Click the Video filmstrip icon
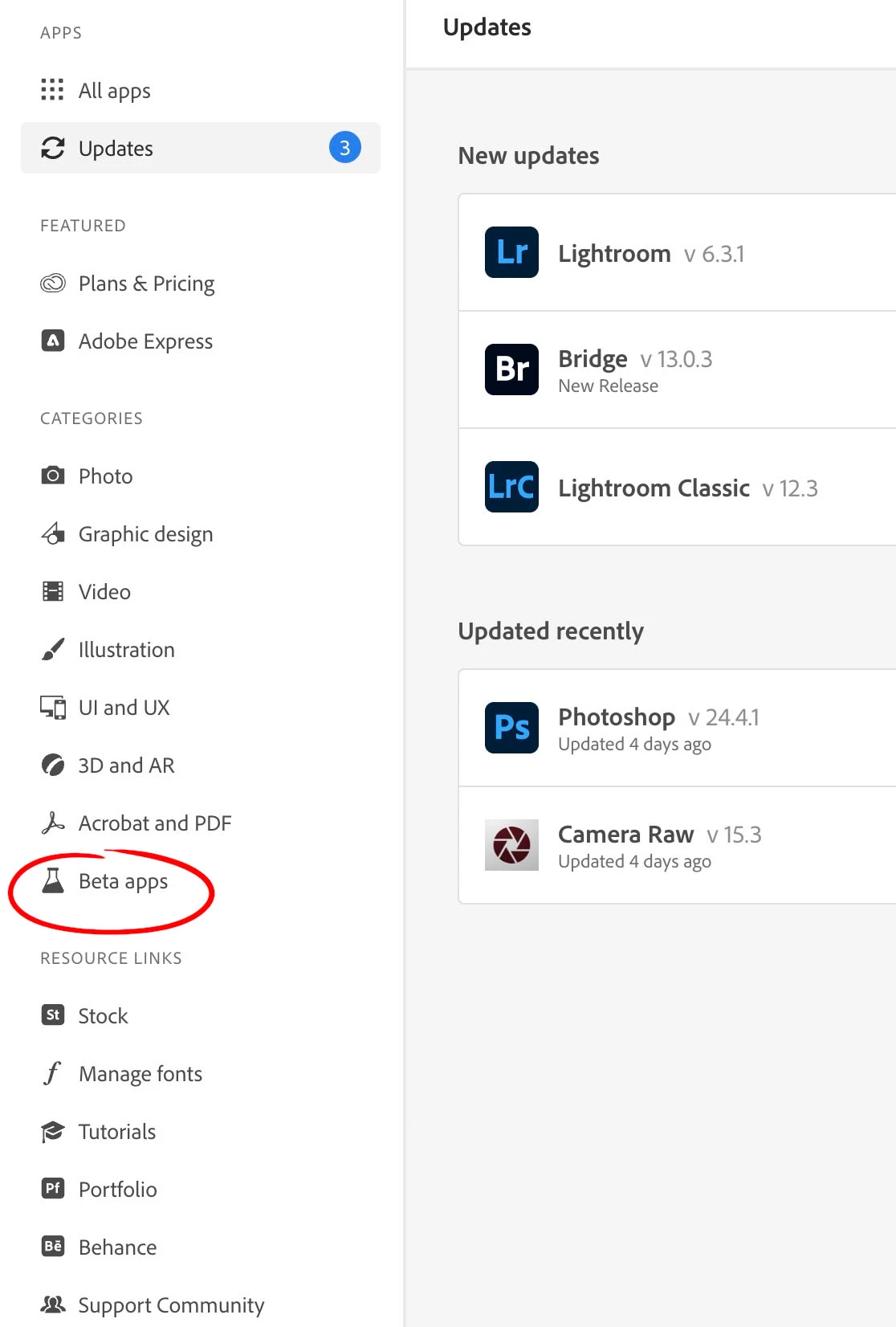 [53, 592]
